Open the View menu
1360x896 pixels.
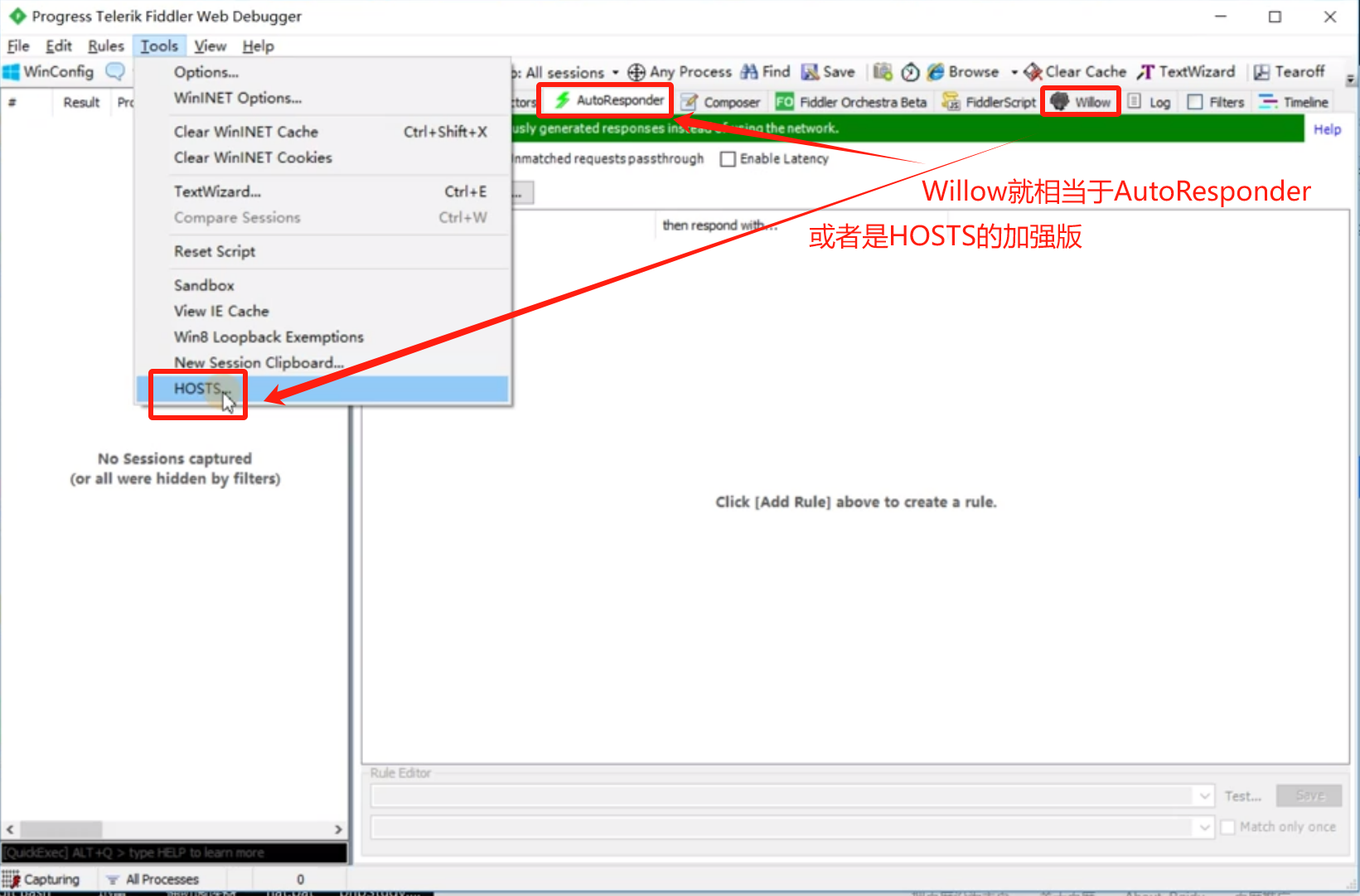pyautogui.click(x=211, y=46)
